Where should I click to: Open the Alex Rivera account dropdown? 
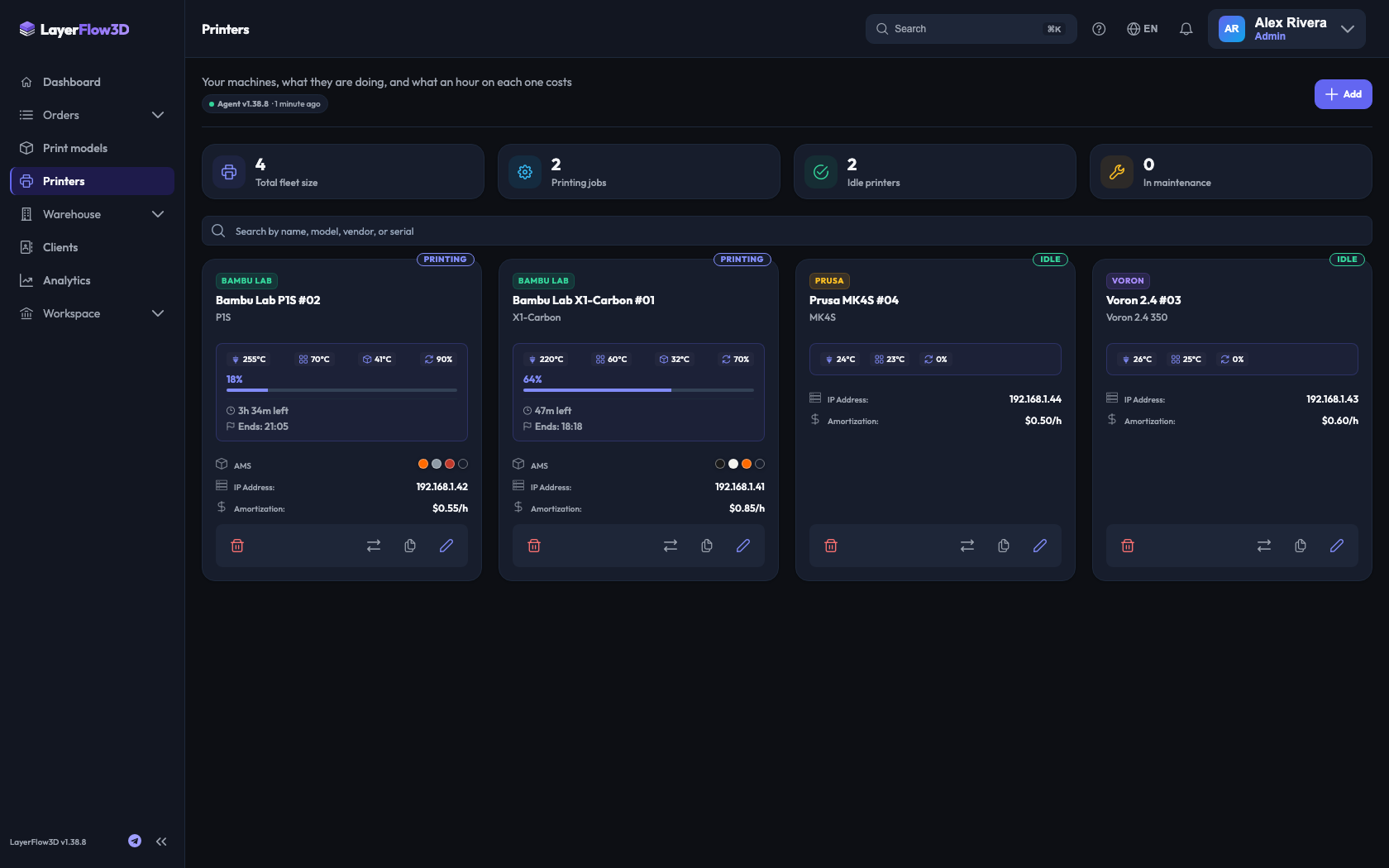pyautogui.click(x=1286, y=29)
